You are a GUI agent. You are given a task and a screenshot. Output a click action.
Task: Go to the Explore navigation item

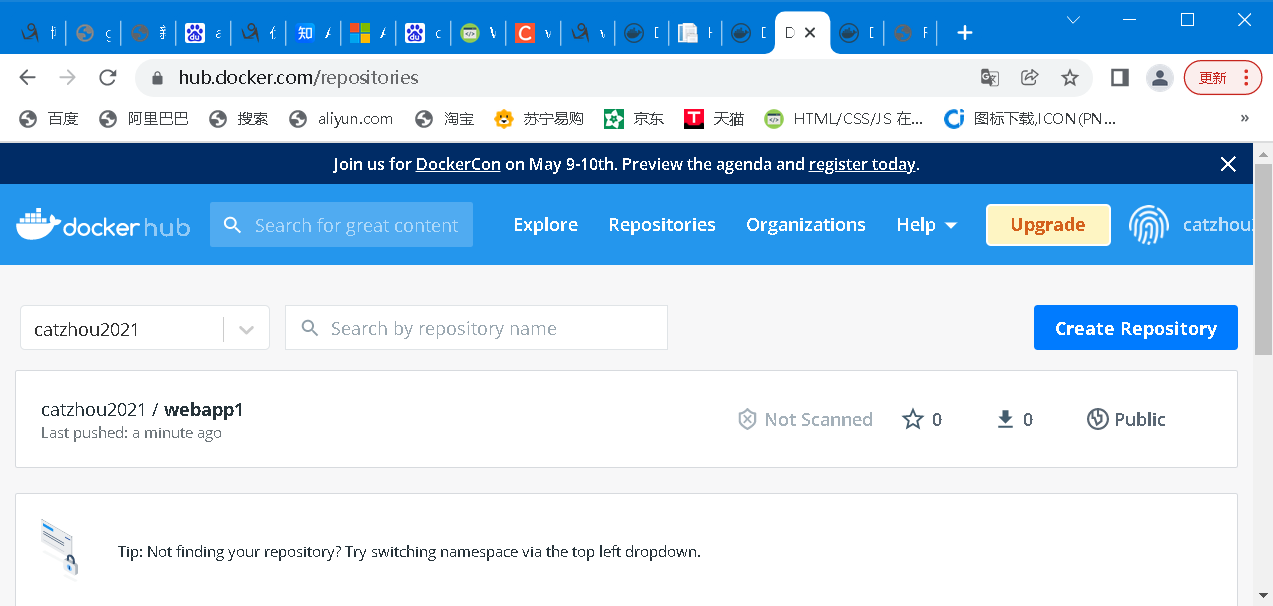tap(545, 225)
